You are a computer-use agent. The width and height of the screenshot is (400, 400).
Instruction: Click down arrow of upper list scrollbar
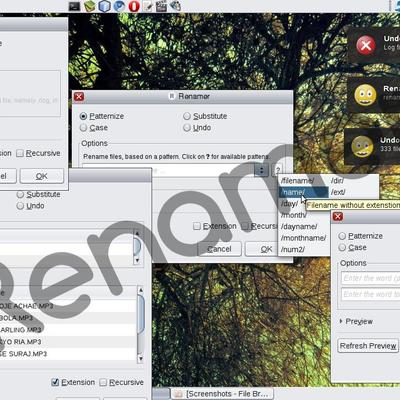(137, 260)
